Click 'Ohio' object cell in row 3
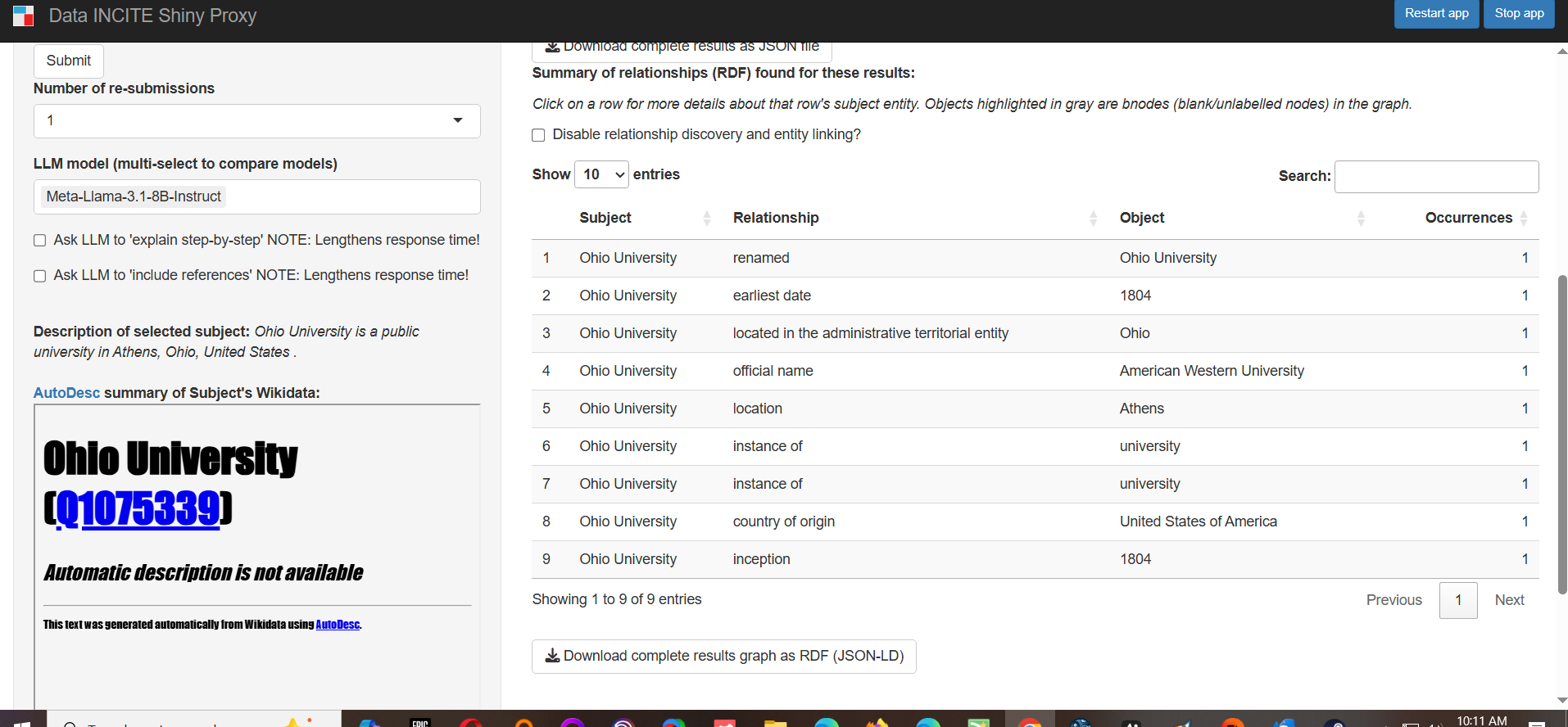Viewport: 1568px width, 727px height. coord(1135,333)
